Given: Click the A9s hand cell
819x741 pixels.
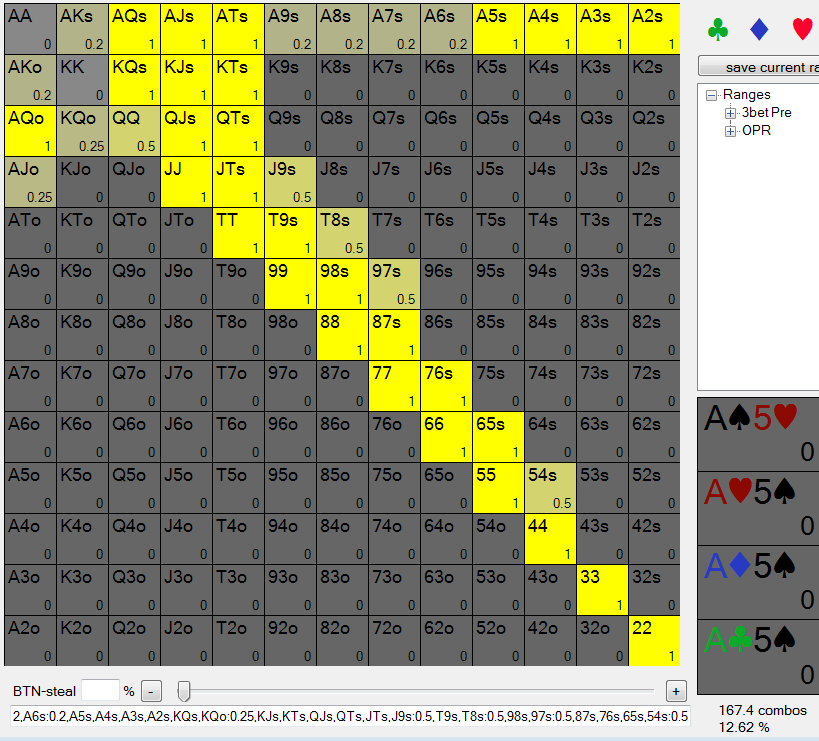Looking at the screenshot, I should coord(290,29).
